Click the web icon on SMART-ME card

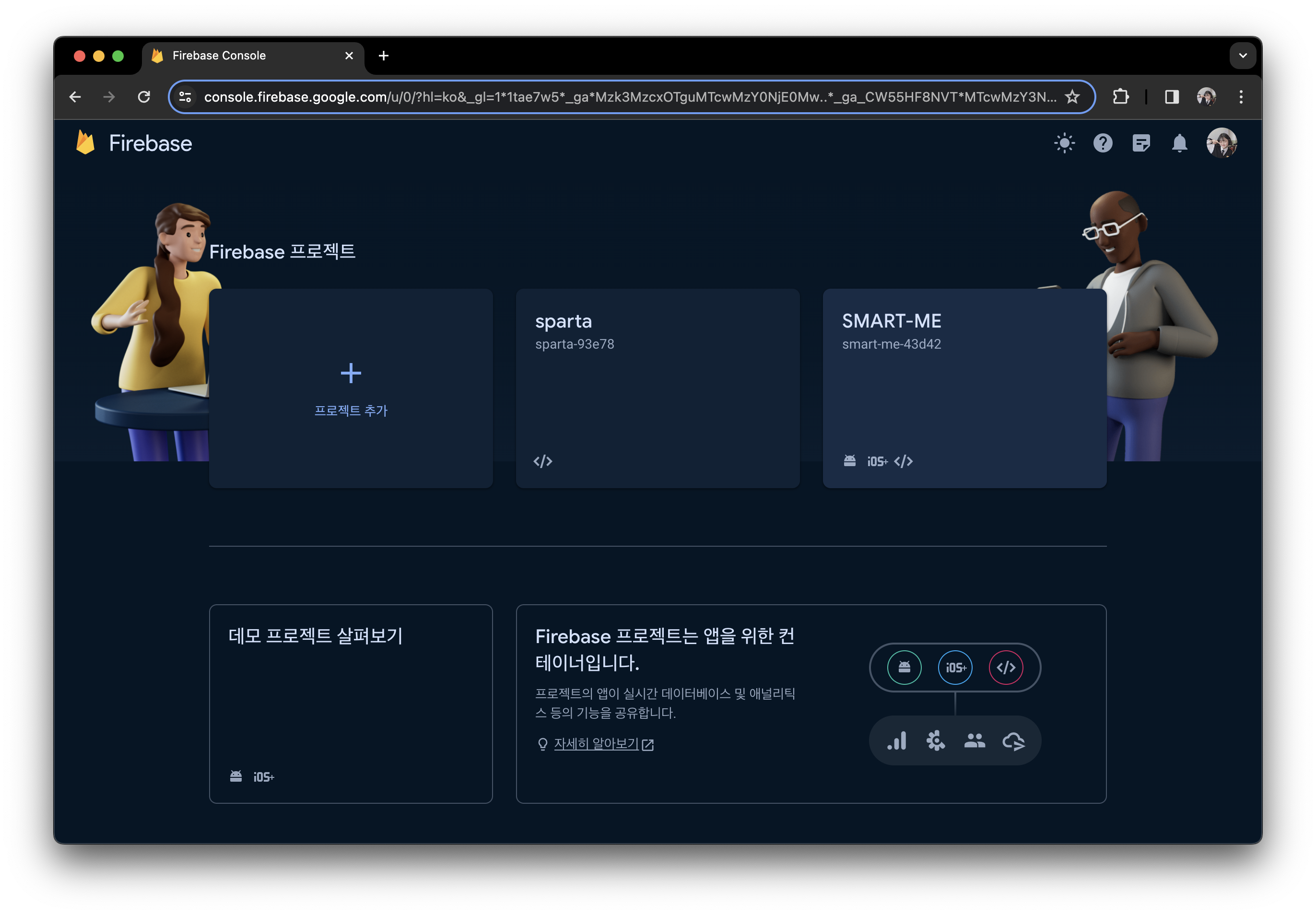[x=904, y=461]
